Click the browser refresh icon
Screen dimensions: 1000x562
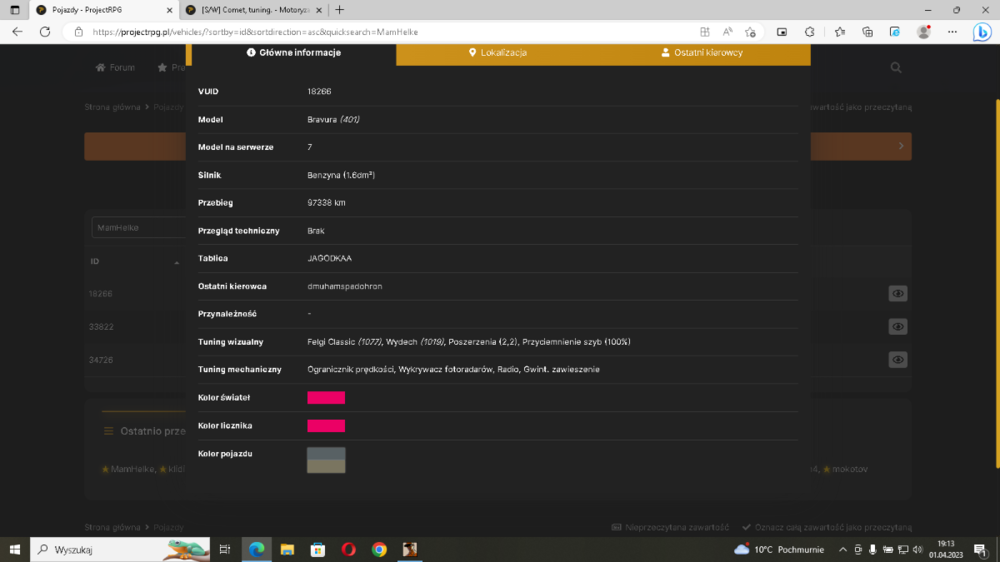tap(45, 32)
